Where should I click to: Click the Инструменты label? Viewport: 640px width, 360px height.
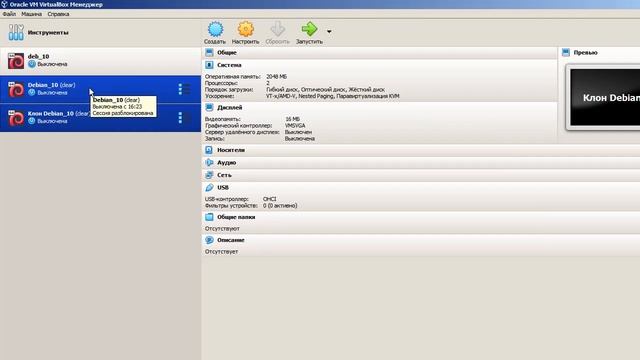[48, 32]
